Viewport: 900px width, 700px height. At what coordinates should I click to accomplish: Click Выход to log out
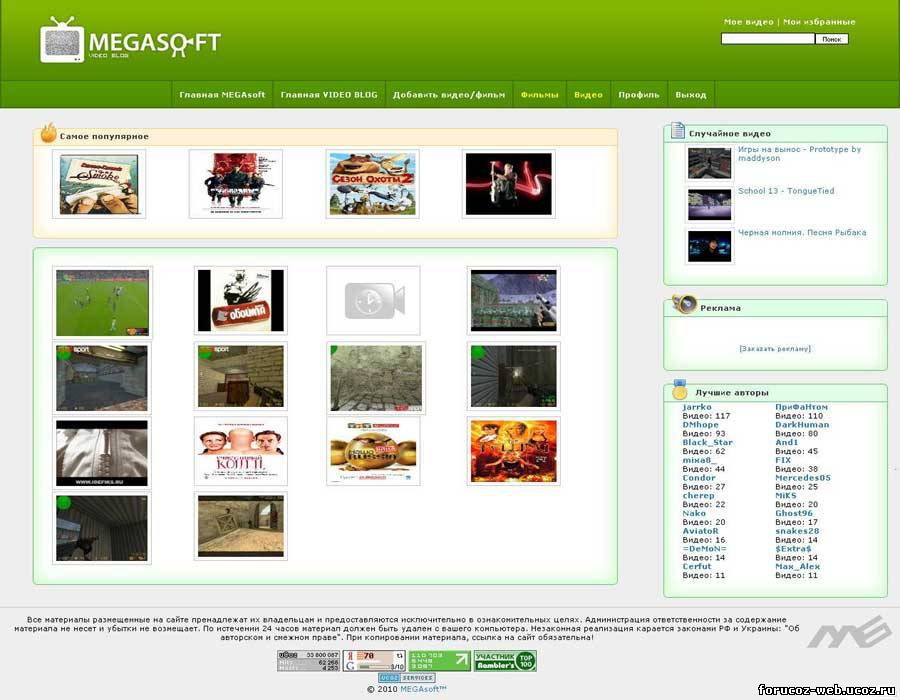(x=690, y=95)
